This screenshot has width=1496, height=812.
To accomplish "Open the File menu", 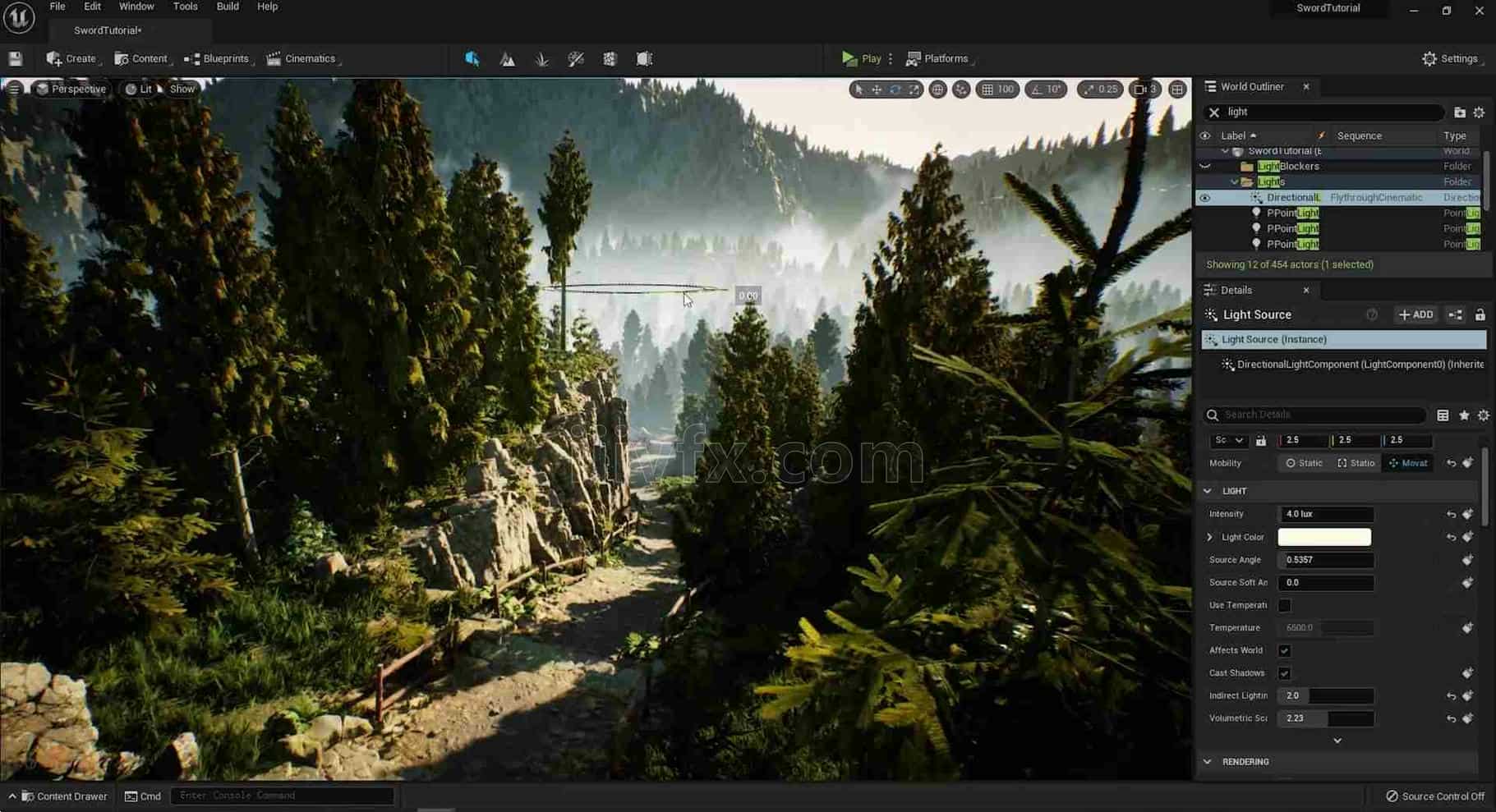I will point(58,7).
